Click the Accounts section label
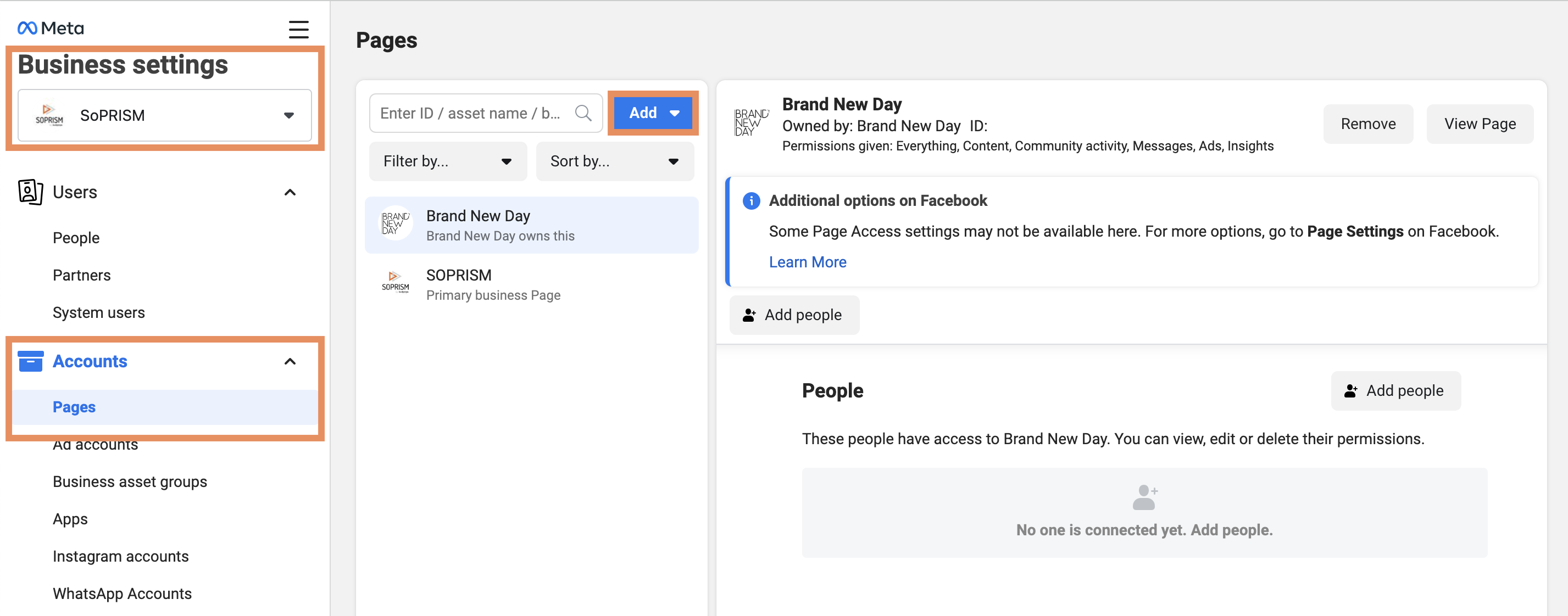This screenshot has width=1568, height=616. [90, 361]
